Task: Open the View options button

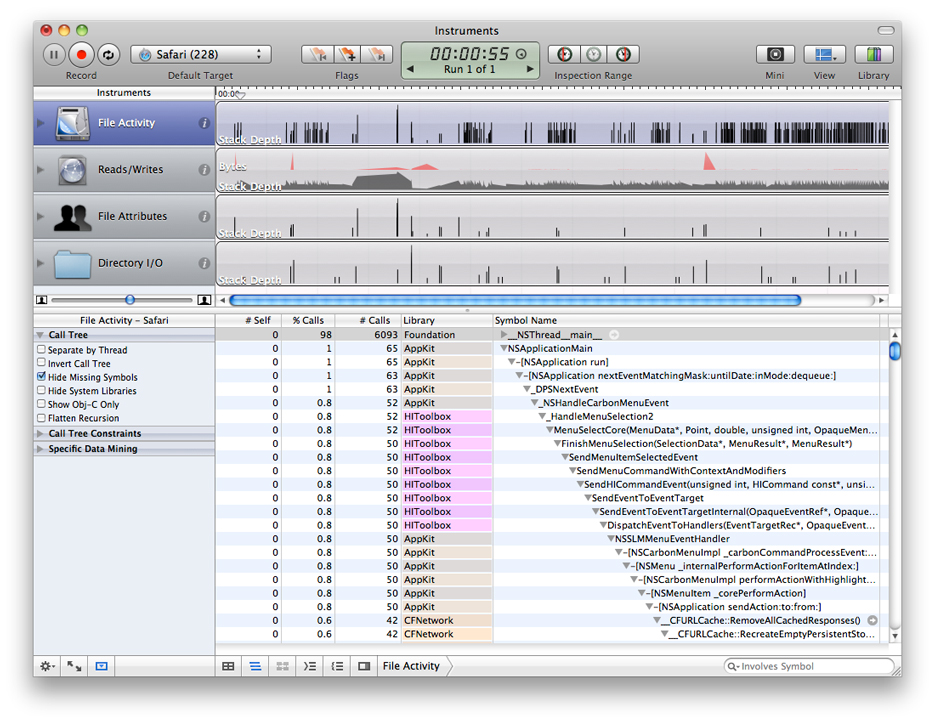Action: [825, 54]
